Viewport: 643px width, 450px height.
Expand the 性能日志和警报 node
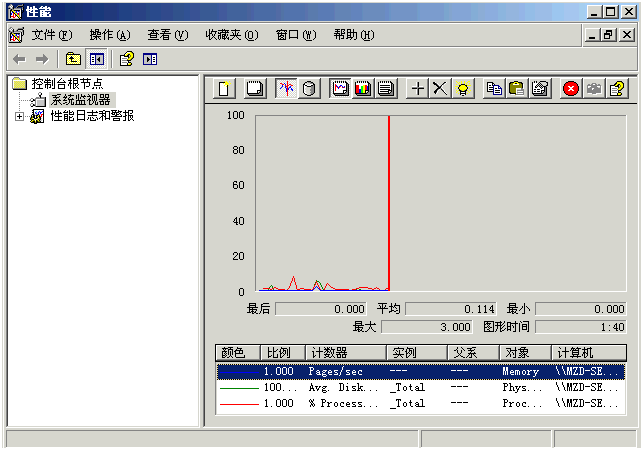coord(19,116)
